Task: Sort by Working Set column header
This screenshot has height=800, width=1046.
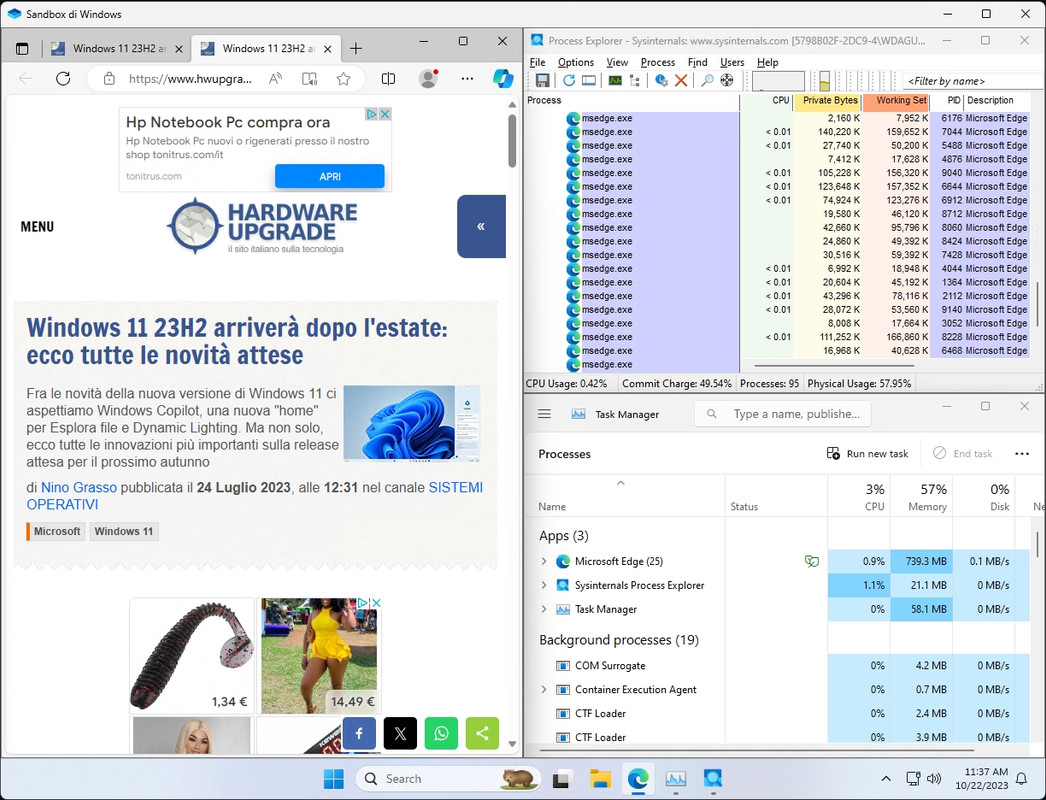Action: [896, 101]
